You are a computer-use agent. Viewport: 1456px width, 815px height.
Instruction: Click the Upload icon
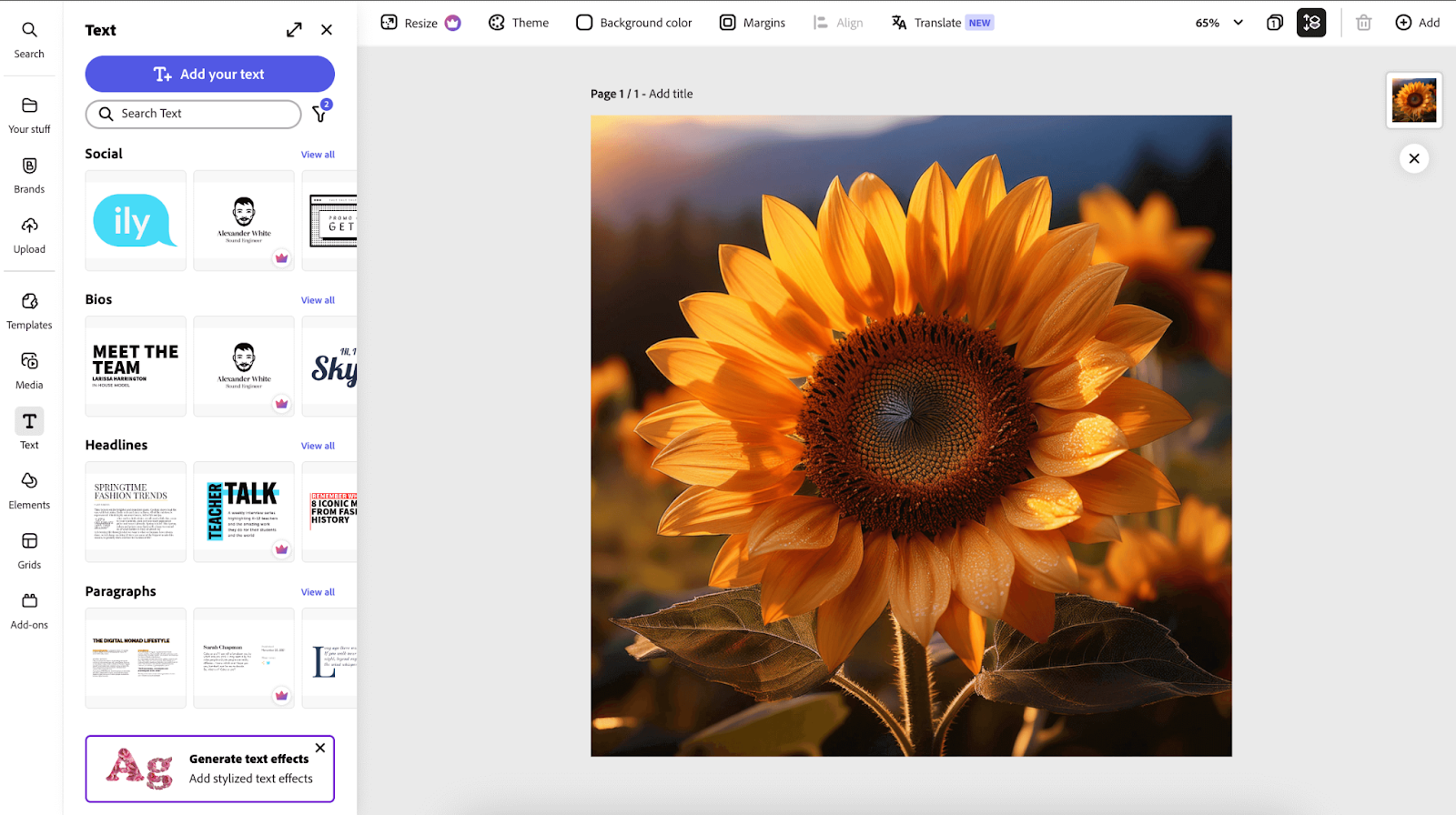(29, 235)
